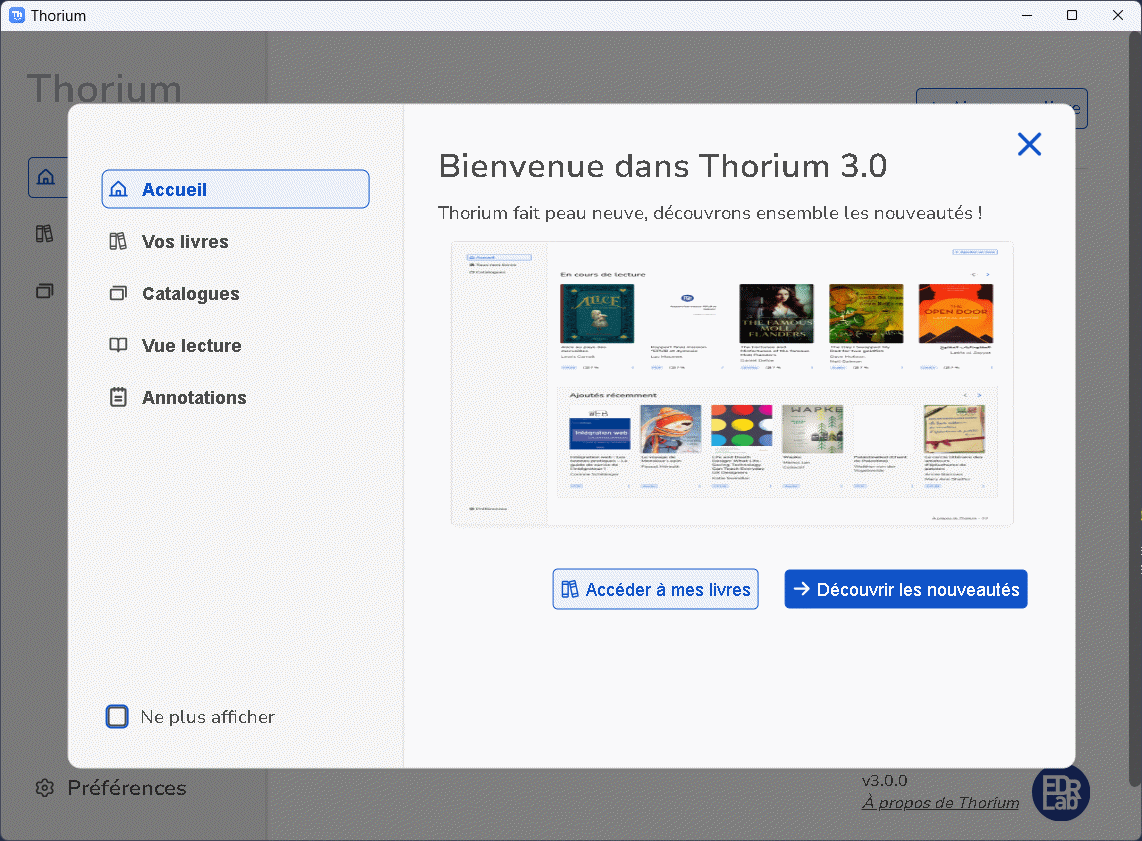Click Accéder à mes livres button
This screenshot has width=1142, height=841.
coord(655,589)
